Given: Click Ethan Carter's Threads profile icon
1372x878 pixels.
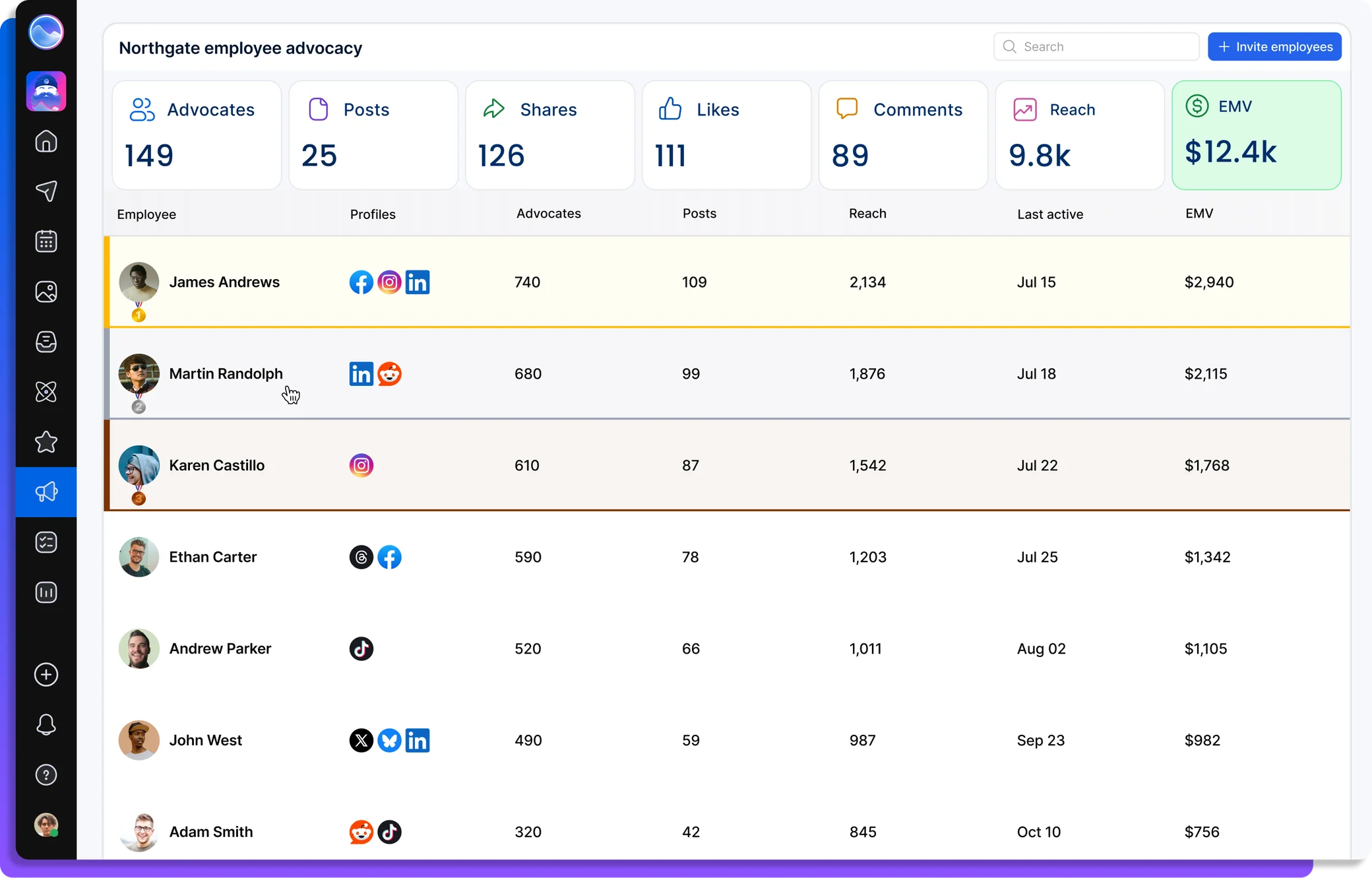Looking at the screenshot, I should coord(361,557).
